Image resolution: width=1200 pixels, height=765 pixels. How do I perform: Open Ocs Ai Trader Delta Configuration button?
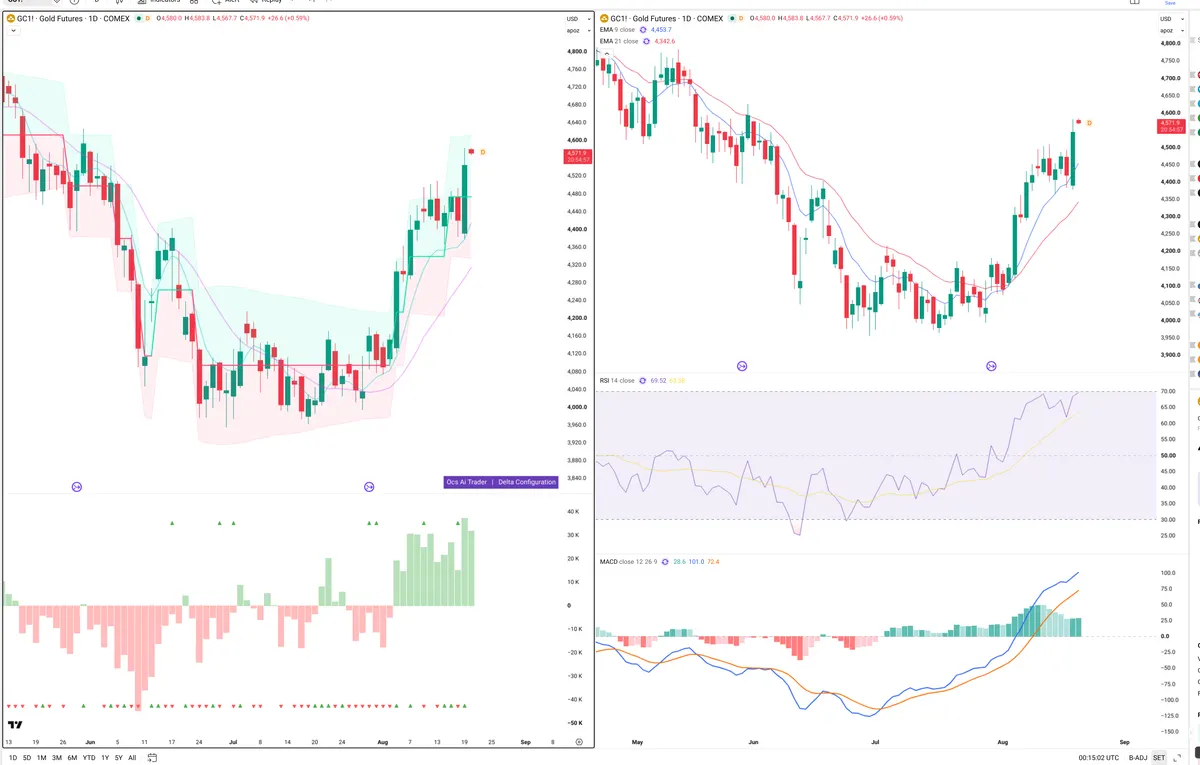coord(500,482)
